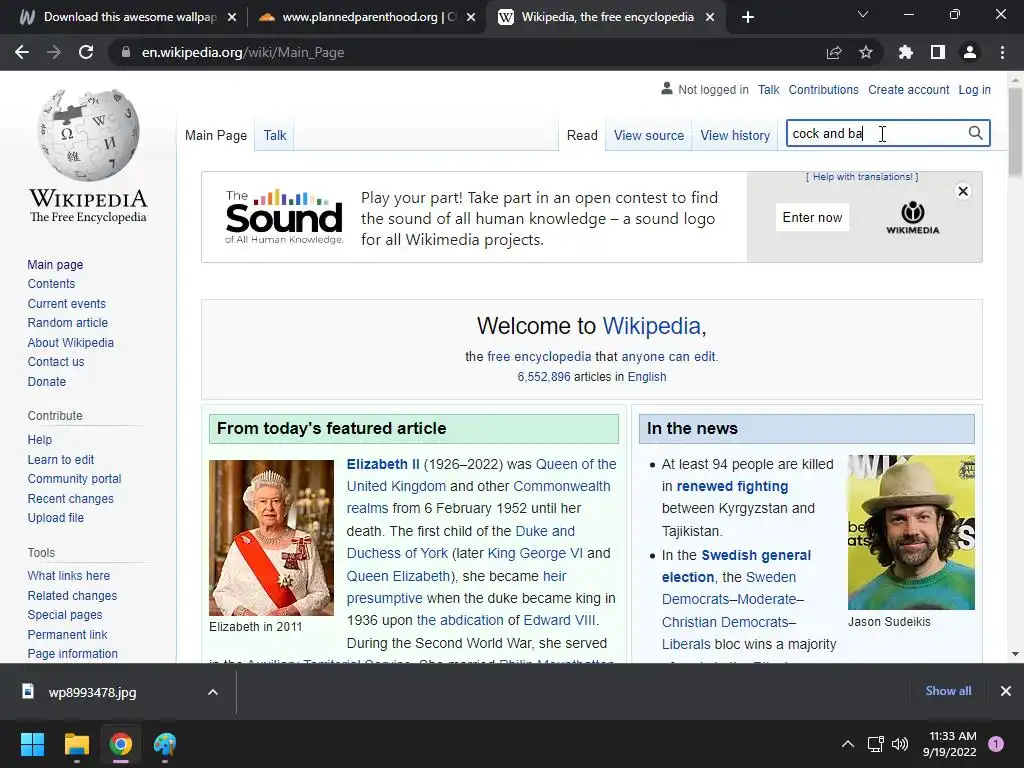Reload the current page
Screen dimensions: 1024x768
coord(86,52)
